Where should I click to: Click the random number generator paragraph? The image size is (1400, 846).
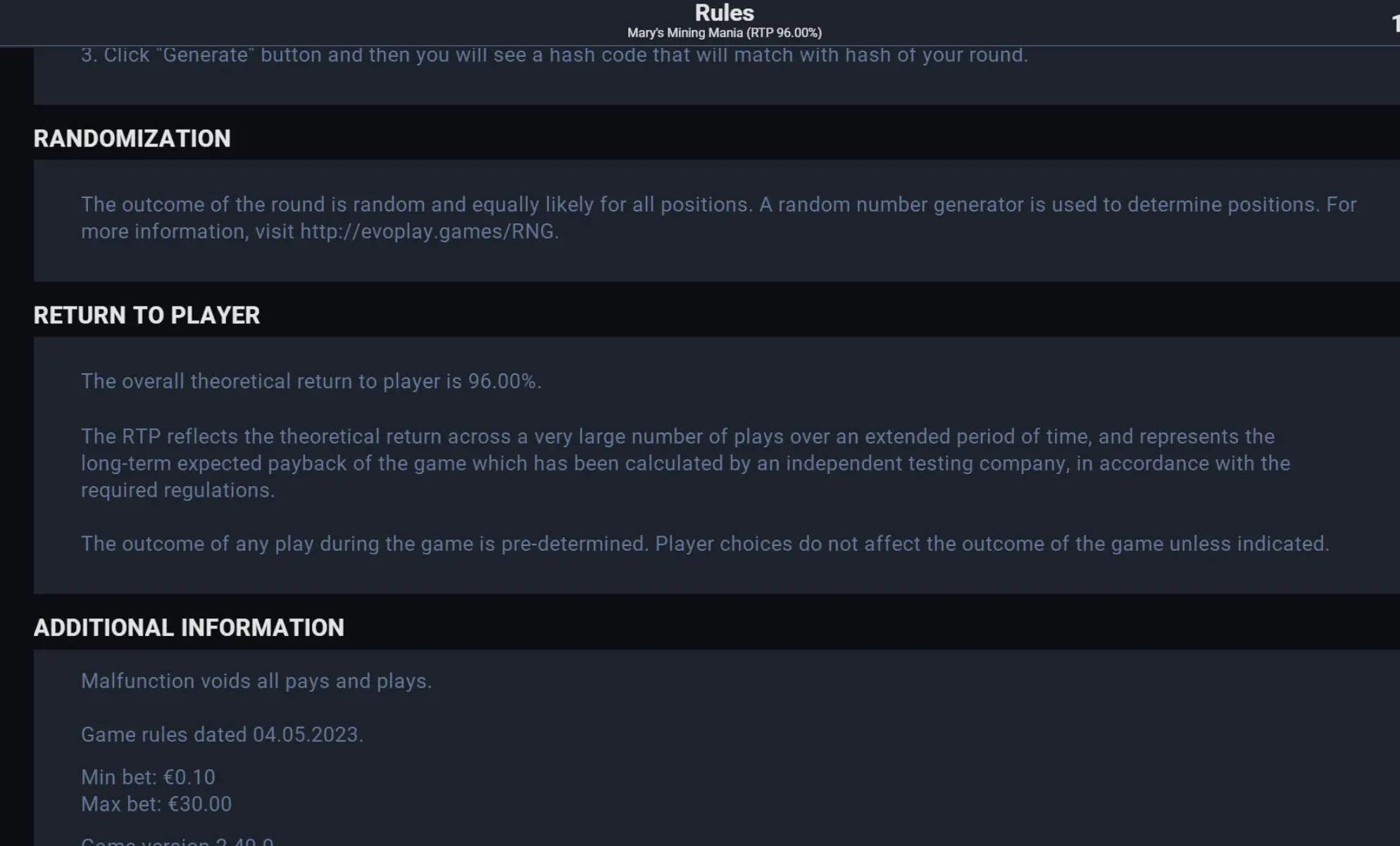point(718,218)
